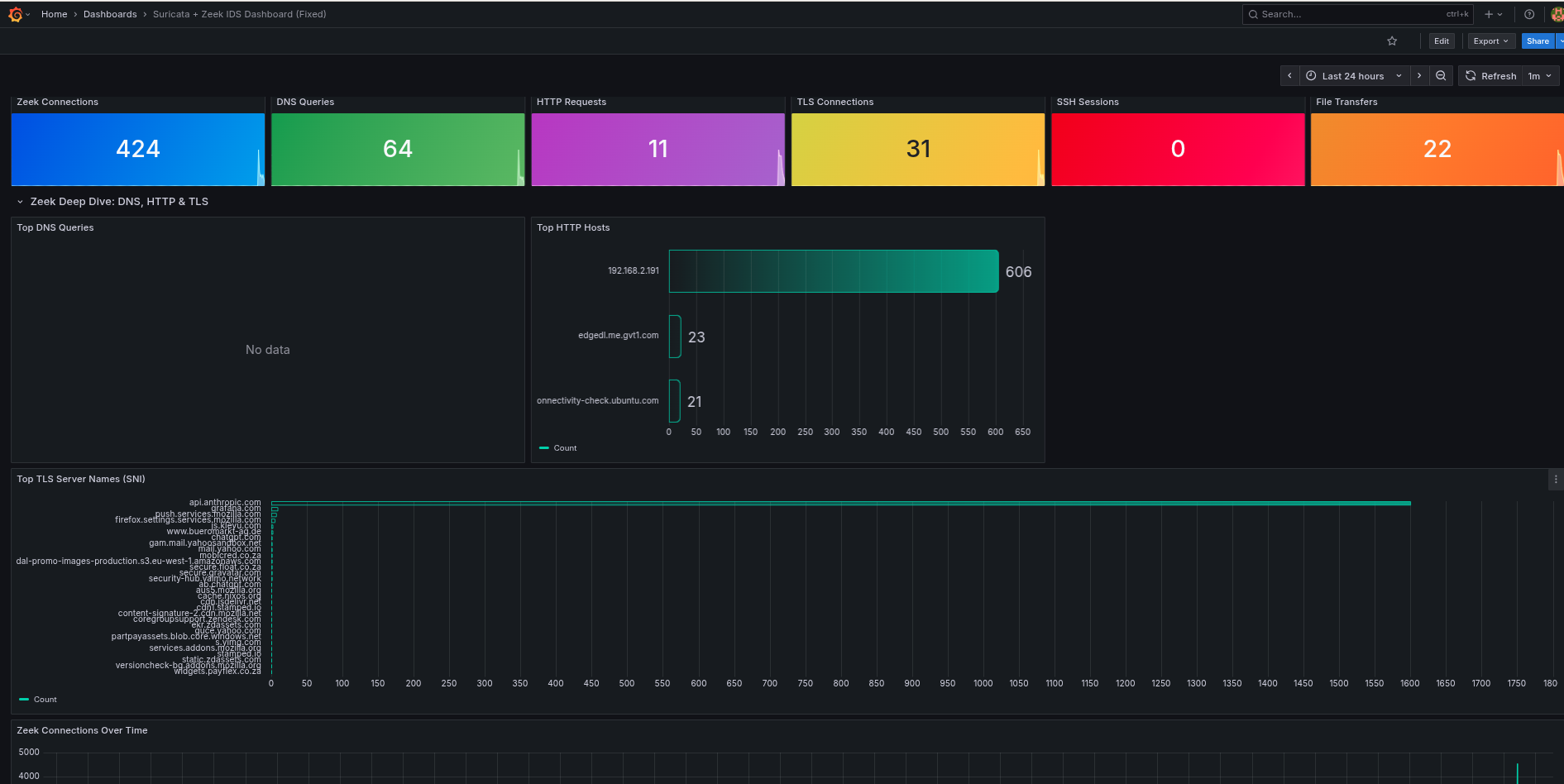The width and height of the screenshot is (1564, 784).
Task: Open the plus New menu
Action: coord(1493,14)
